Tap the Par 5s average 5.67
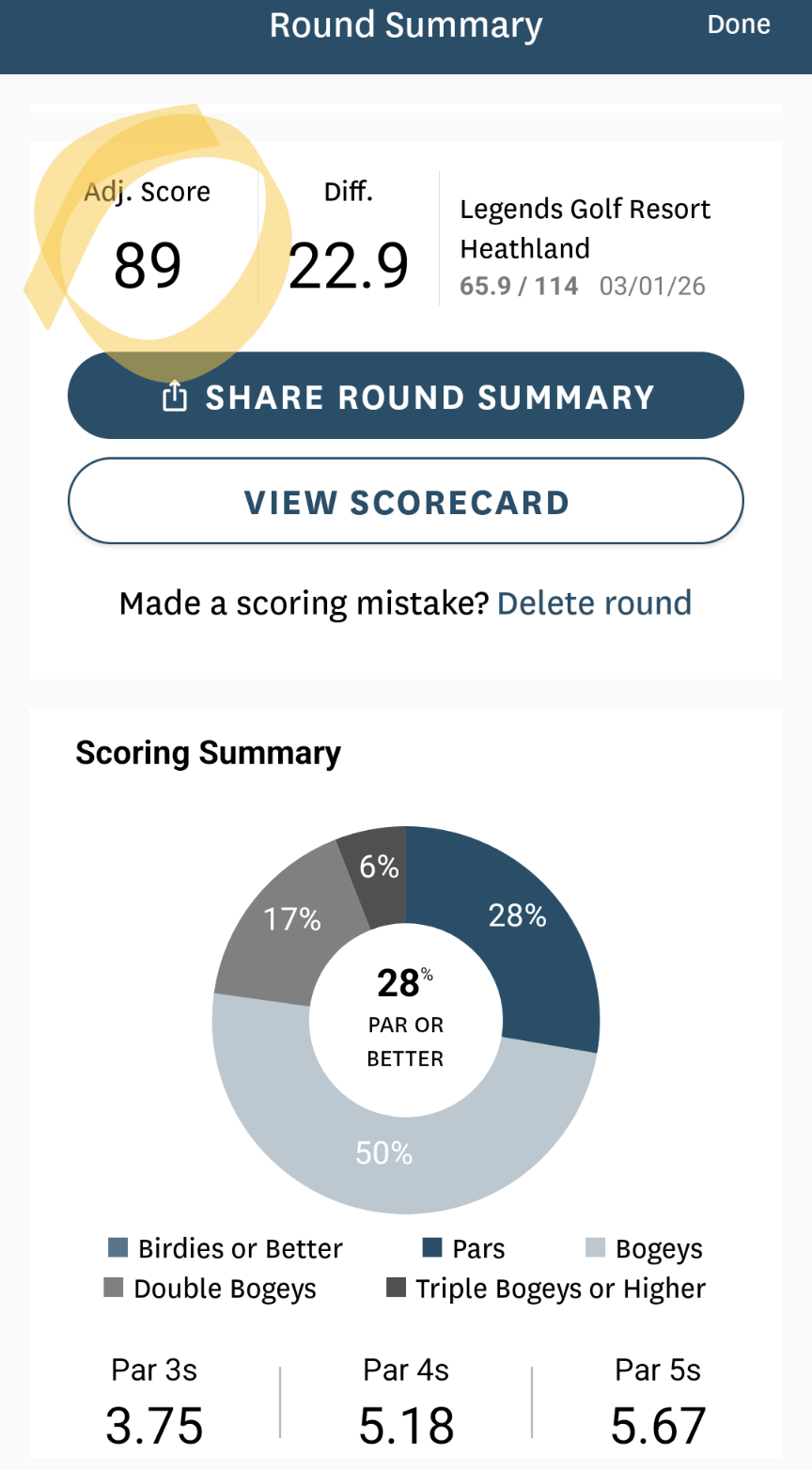Viewport: 812px width, 1470px height. [658, 1425]
